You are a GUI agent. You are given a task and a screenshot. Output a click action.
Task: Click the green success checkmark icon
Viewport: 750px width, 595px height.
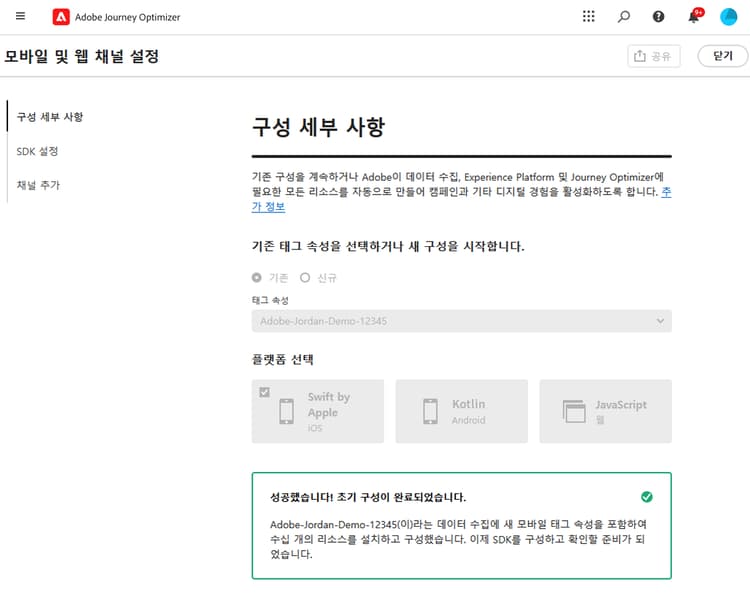(647, 497)
